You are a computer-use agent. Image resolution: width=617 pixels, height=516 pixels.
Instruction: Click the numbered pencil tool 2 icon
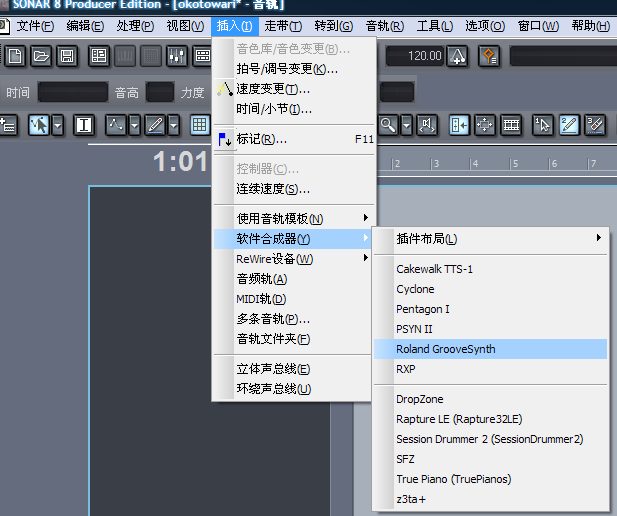(x=569, y=126)
